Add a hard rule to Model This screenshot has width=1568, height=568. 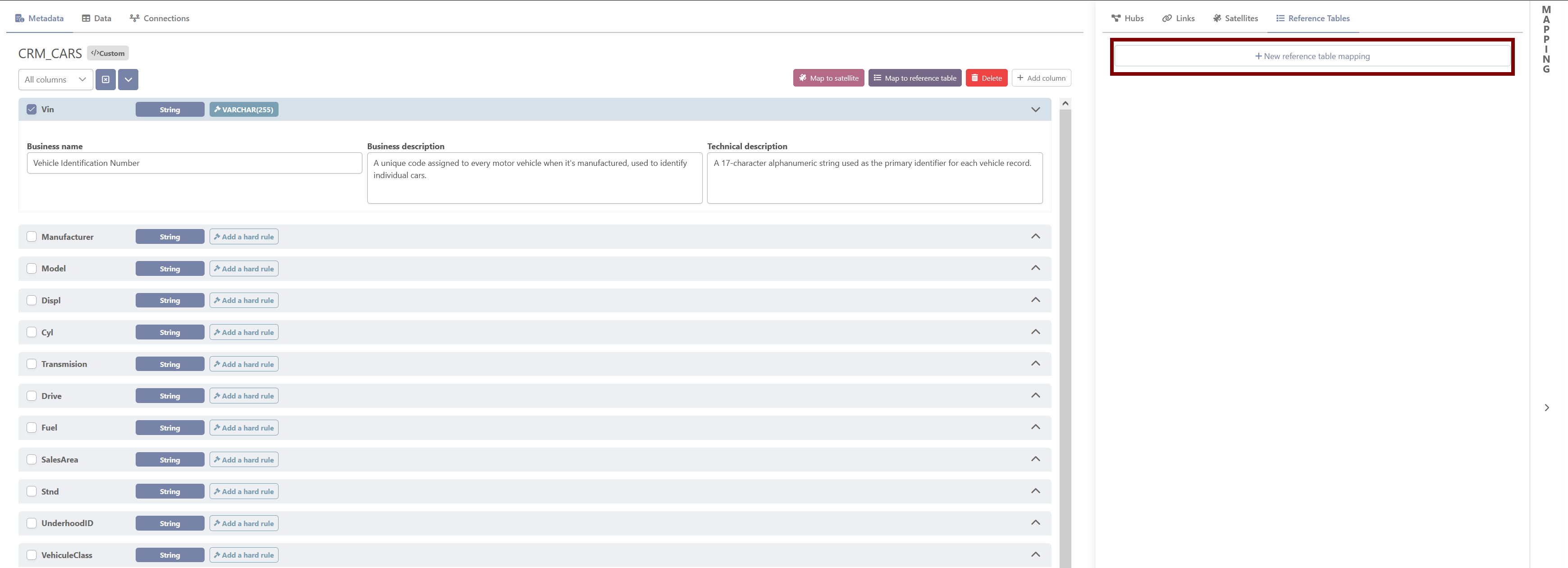pyautogui.click(x=244, y=269)
